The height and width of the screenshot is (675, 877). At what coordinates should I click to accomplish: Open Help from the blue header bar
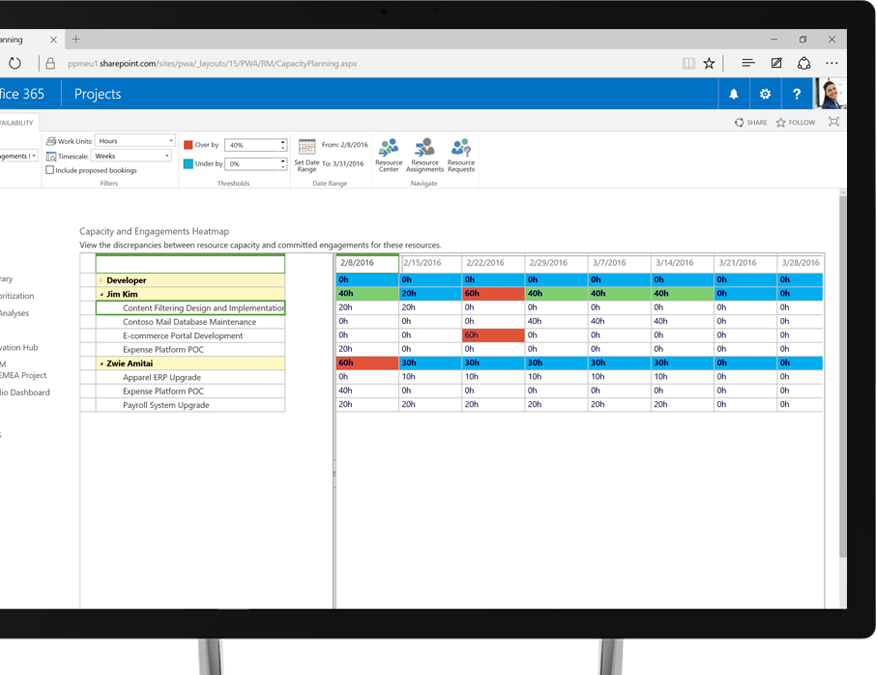click(x=797, y=93)
